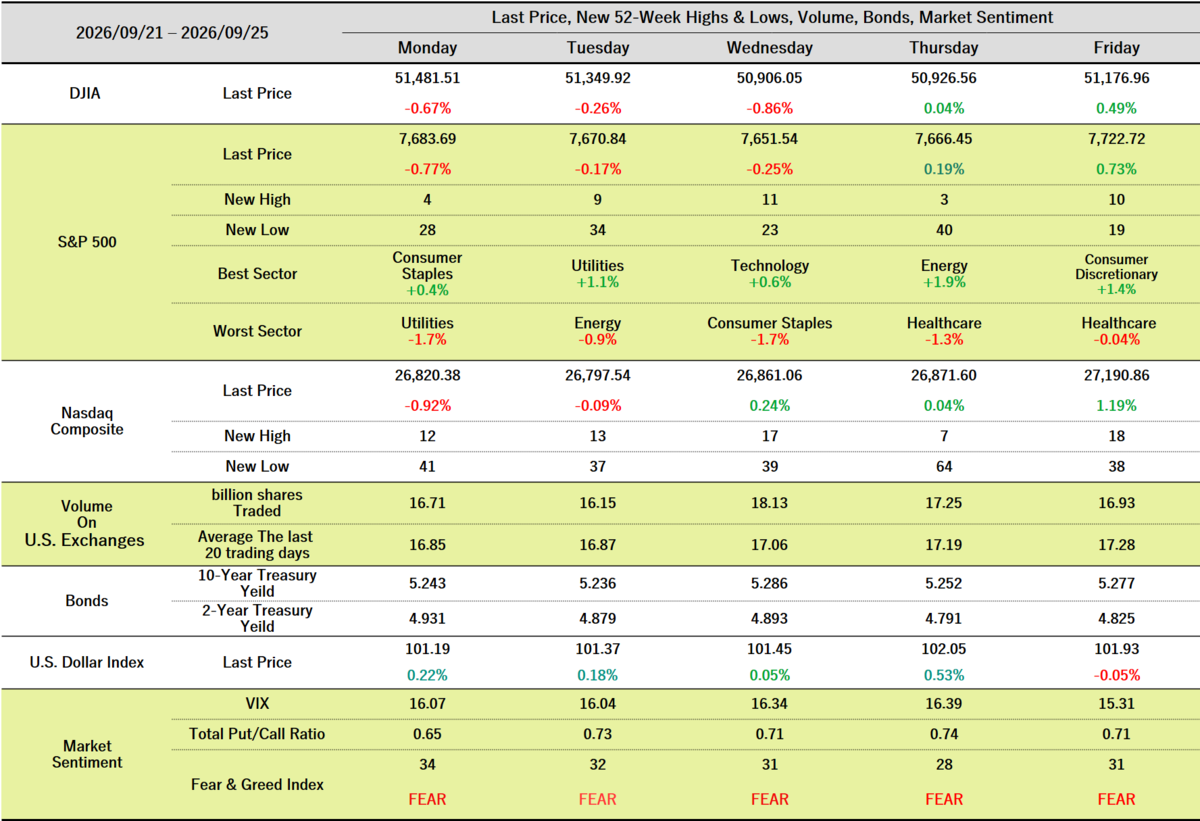Select the Technology best sector cell
The width and height of the screenshot is (1200, 821).
pos(770,273)
